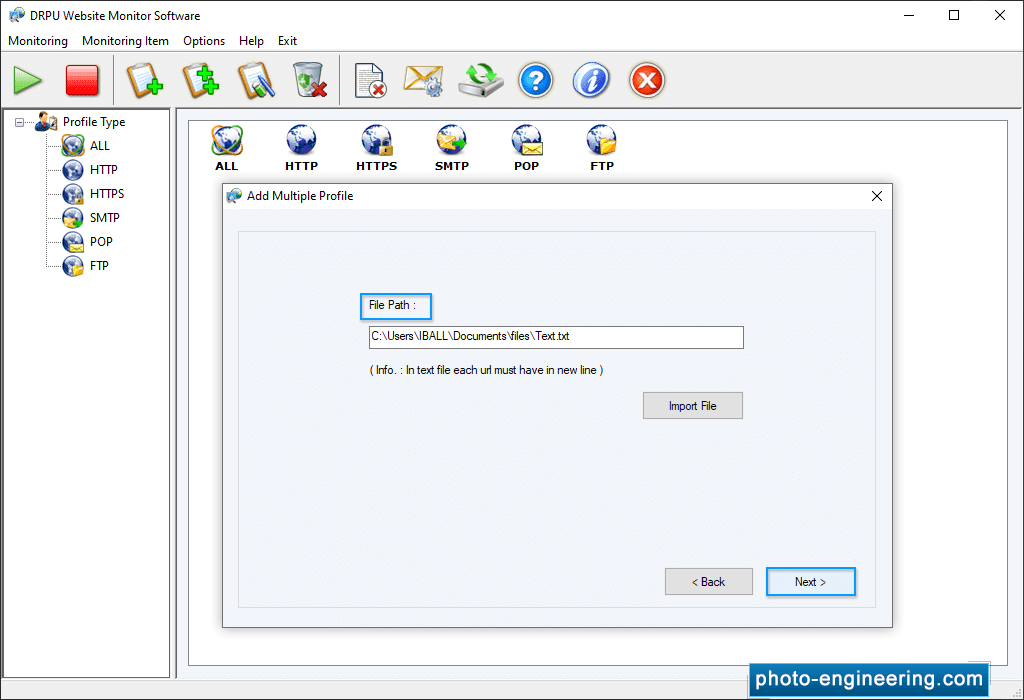
Task: Select Profile Type root in the tree
Action: point(93,122)
